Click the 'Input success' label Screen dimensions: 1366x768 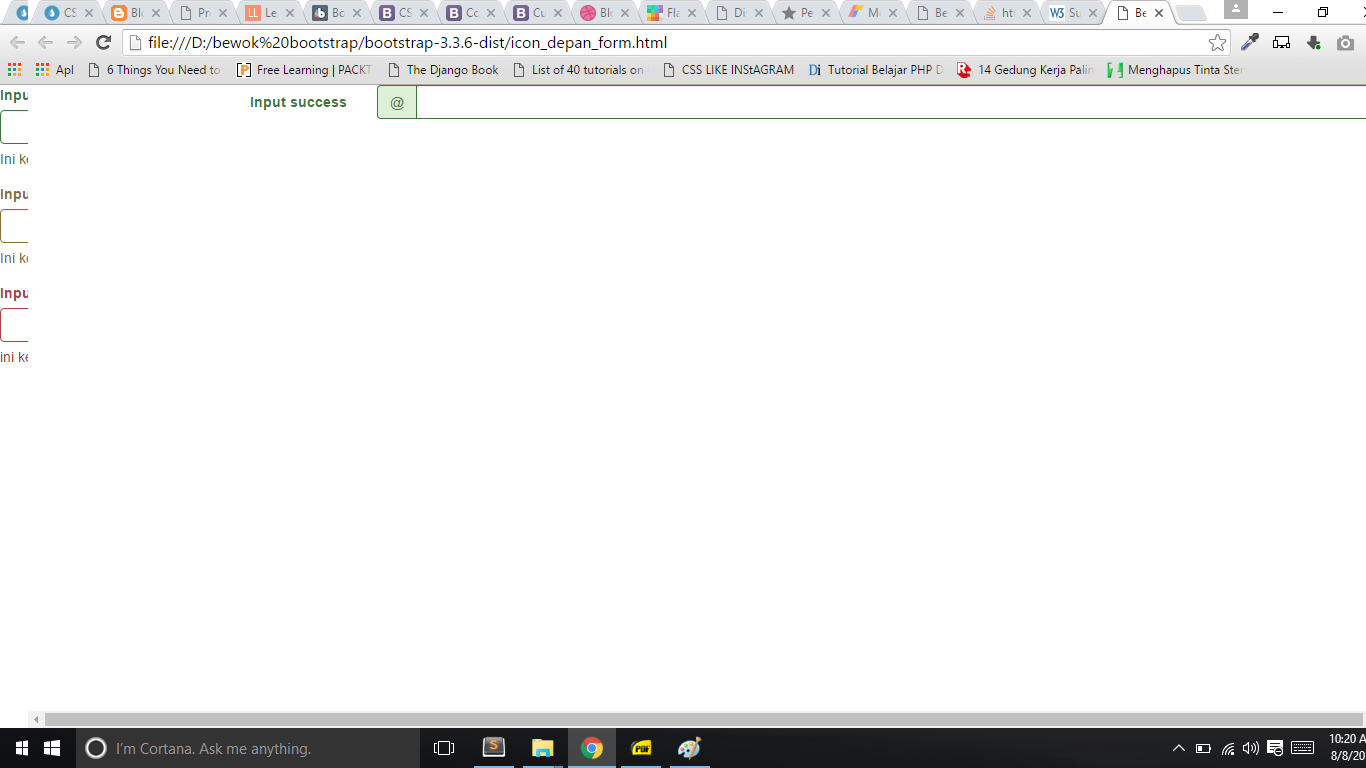click(x=298, y=102)
